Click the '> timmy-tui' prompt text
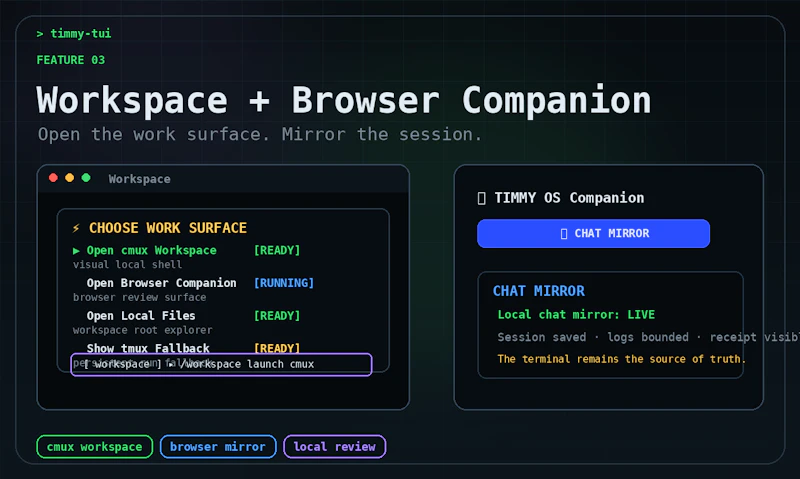The height and width of the screenshot is (479, 800). click(73, 34)
